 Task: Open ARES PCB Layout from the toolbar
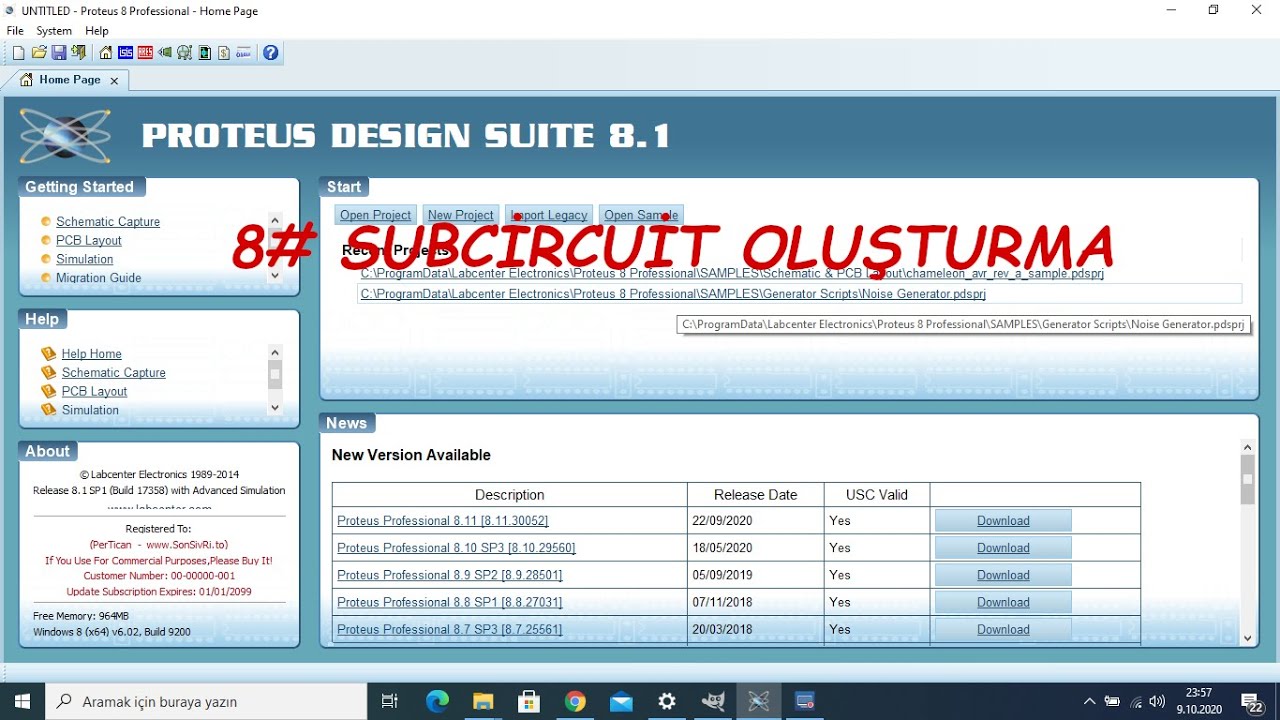tap(145, 53)
